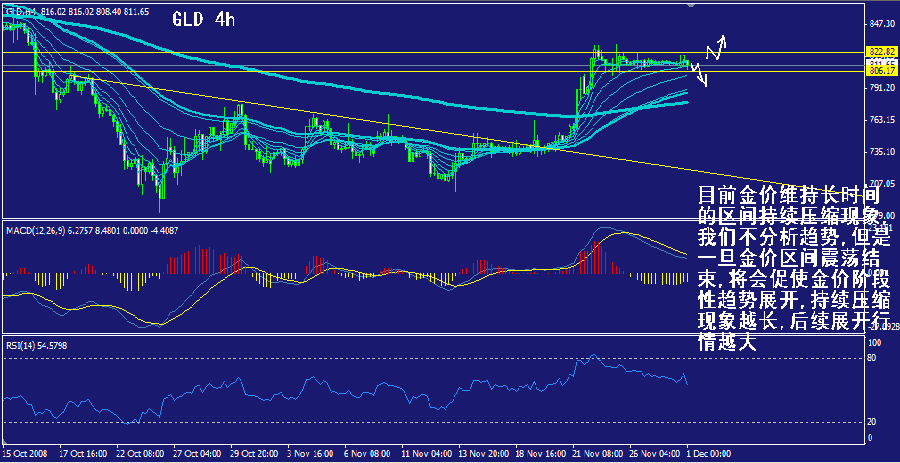Click the 763.15 price axis label

[881, 120]
